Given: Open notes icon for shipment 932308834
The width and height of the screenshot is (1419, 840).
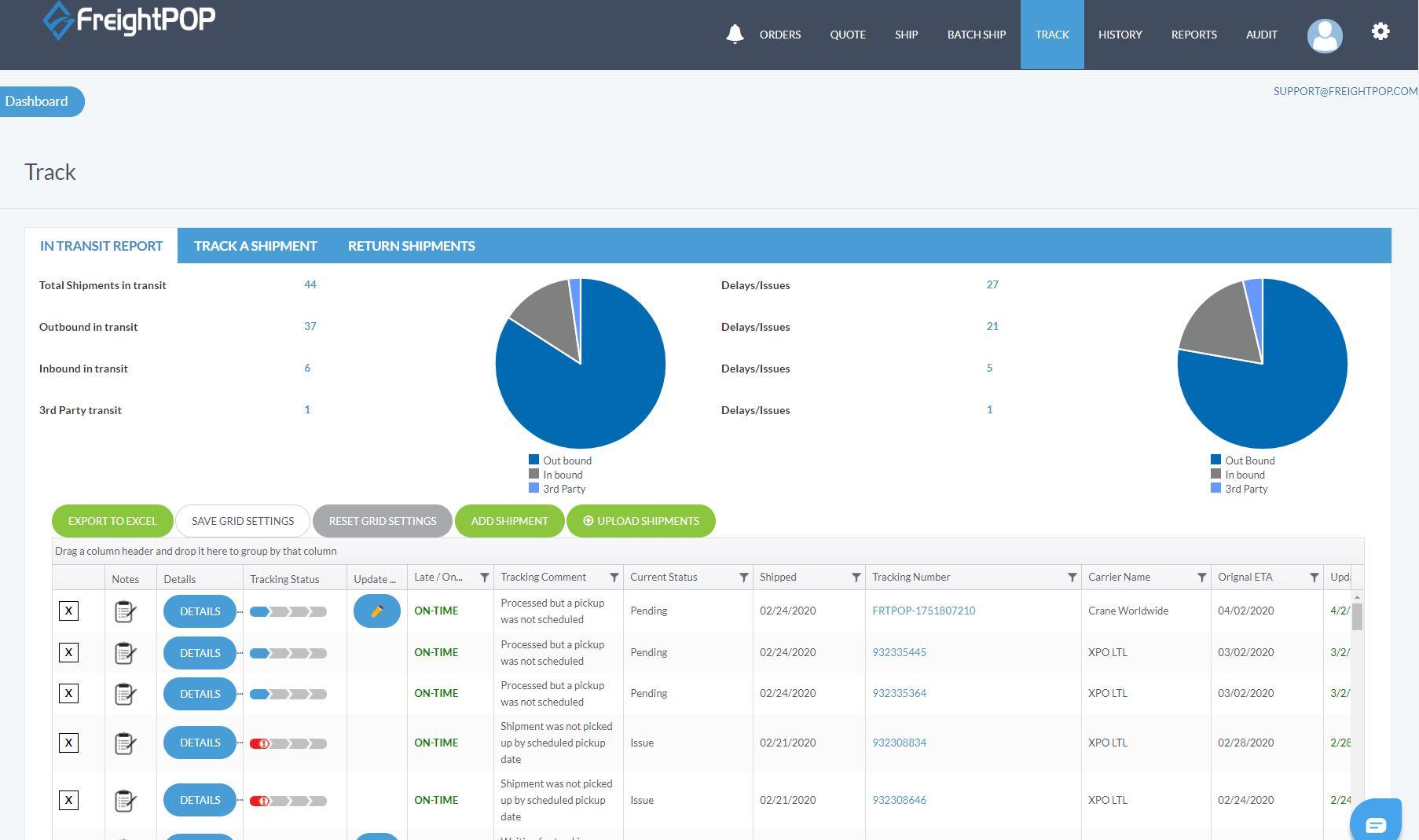Looking at the screenshot, I should pos(125,743).
